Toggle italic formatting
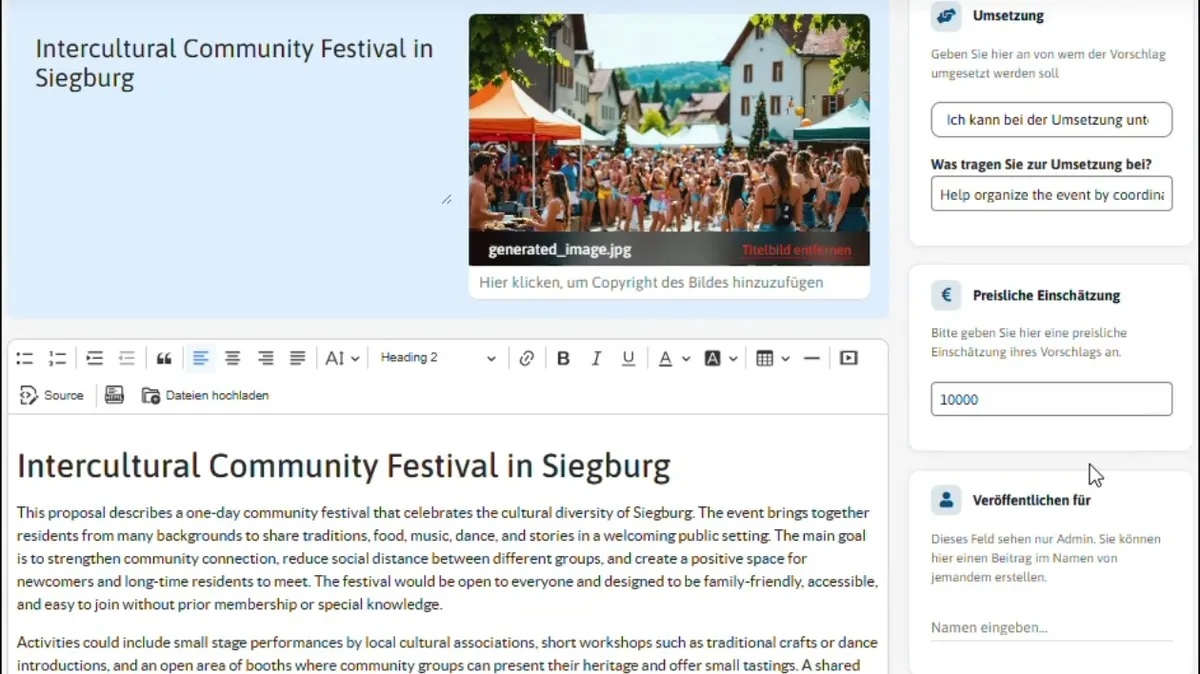The image size is (1200, 674). point(596,358)
